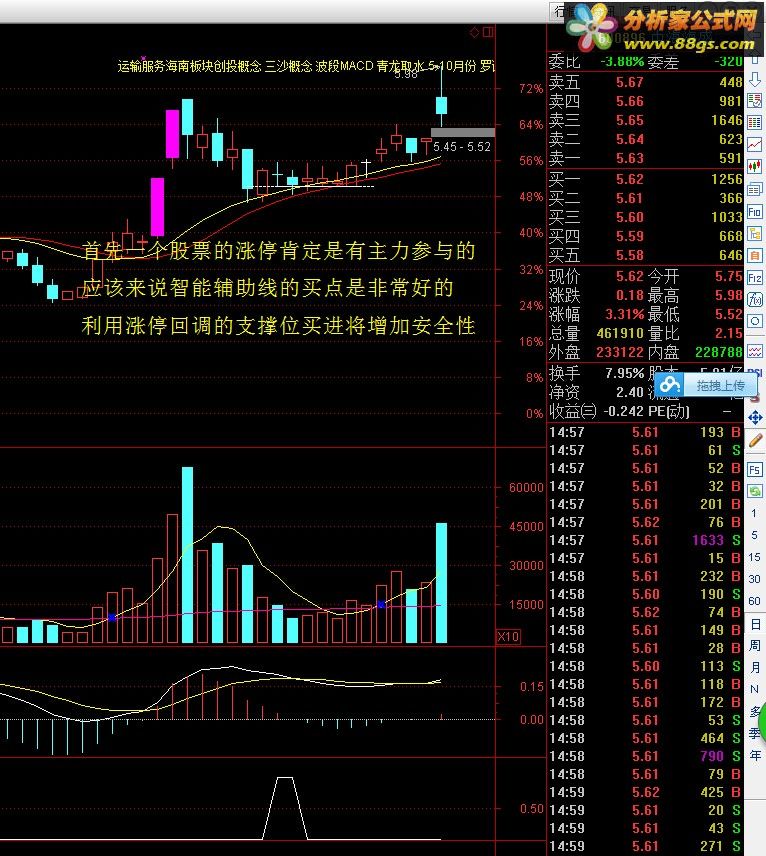Click the F12 trading icon
The image size is (766, 856).
tap(755, 278)
